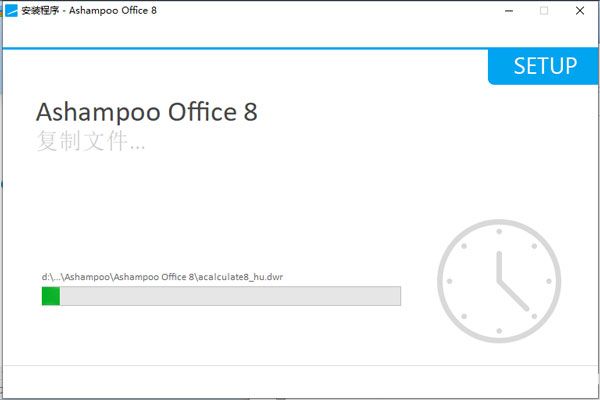The width and height of the screenshot is (600, 400).
Task: Click the 6 o'clock tick on clock
Action: pyautogui.click(x=499, y=329)
